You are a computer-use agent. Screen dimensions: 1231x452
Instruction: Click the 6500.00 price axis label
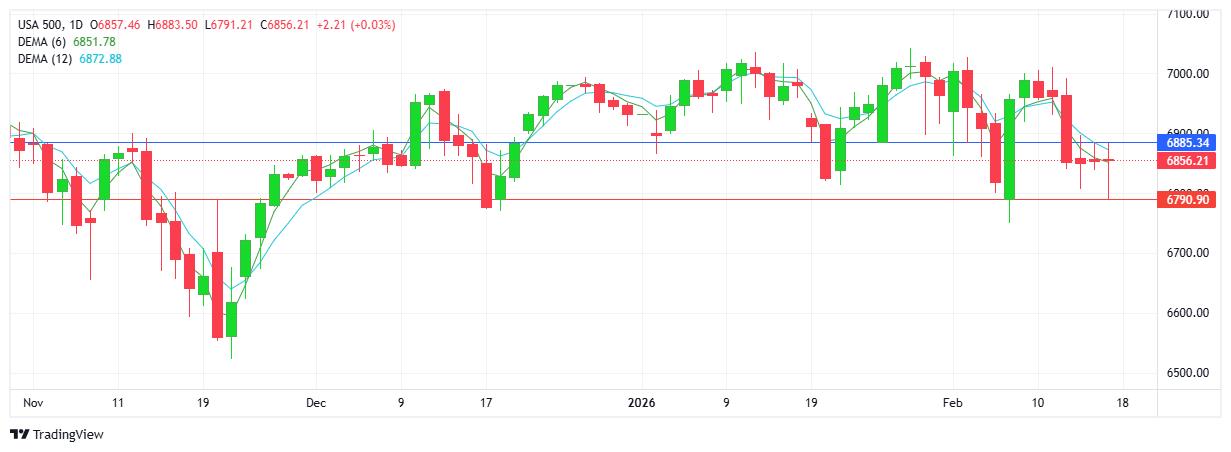point(1189,373)
